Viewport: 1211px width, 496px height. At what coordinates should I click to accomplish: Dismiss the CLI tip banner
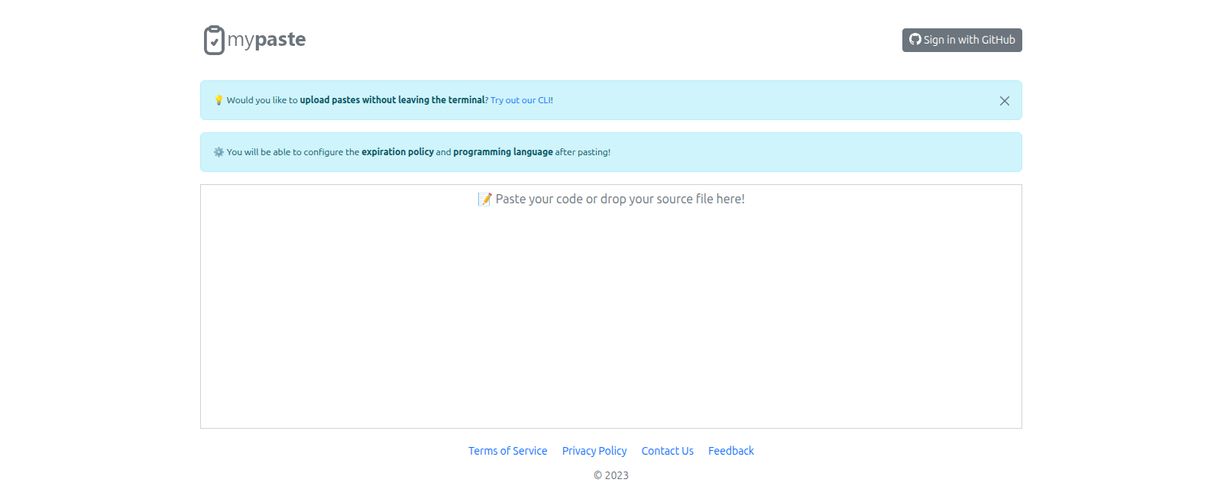(x=1004, y=100)
